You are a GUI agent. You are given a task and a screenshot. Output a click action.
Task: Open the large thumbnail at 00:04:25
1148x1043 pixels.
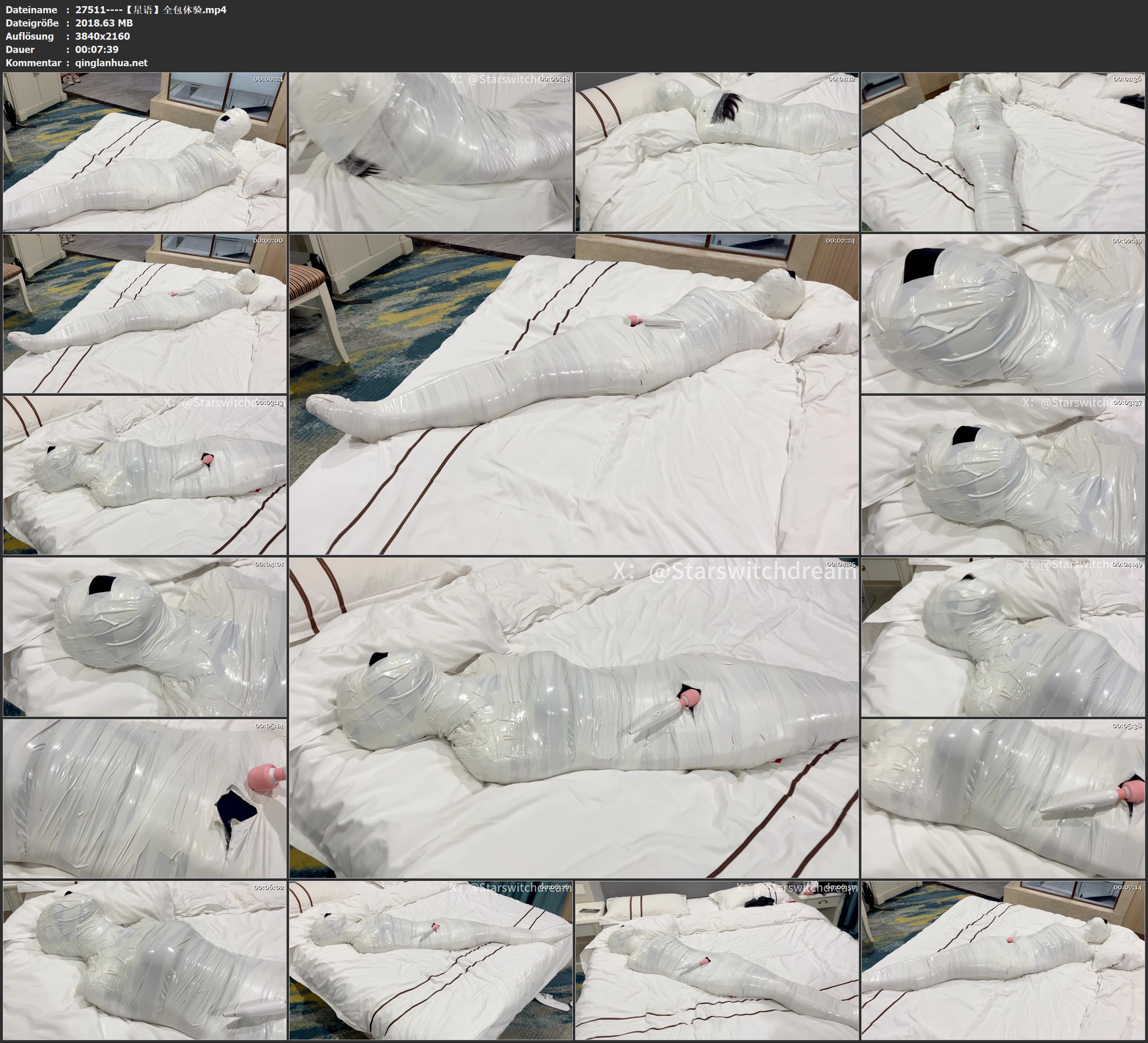click(x=573, y=717)
